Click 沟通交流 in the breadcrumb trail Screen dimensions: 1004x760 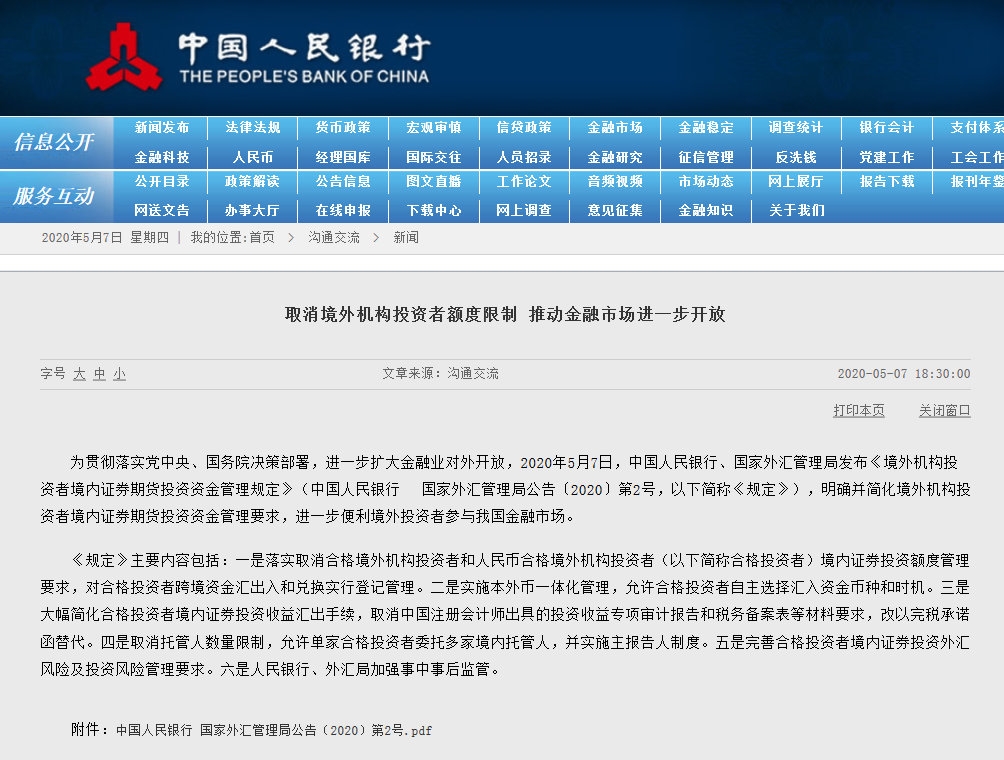tap(334, 238)
